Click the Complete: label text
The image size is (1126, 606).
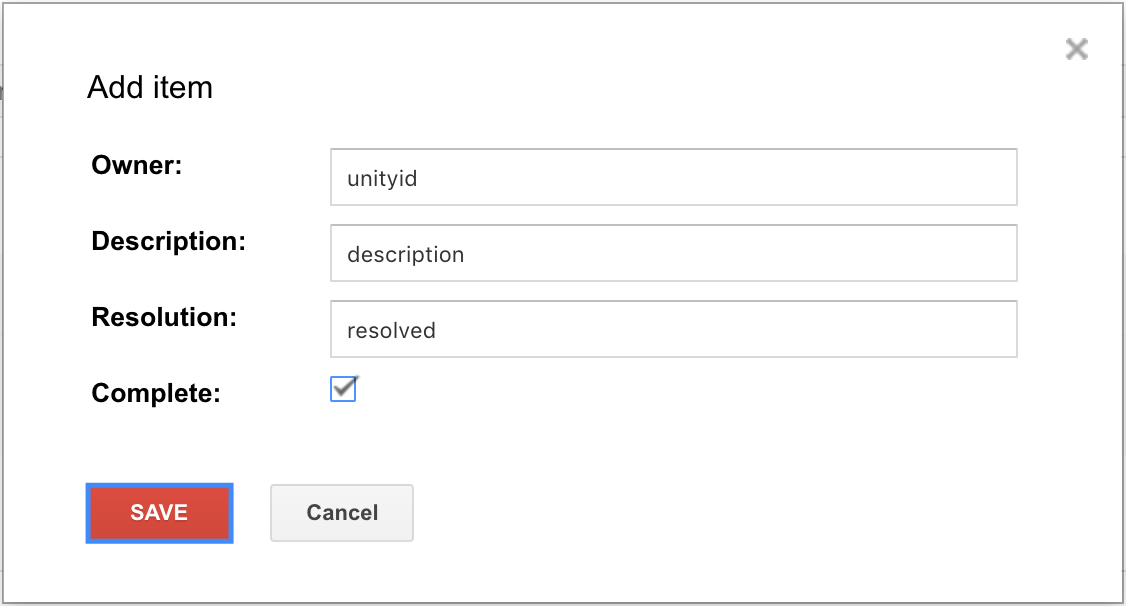(156, 393)
